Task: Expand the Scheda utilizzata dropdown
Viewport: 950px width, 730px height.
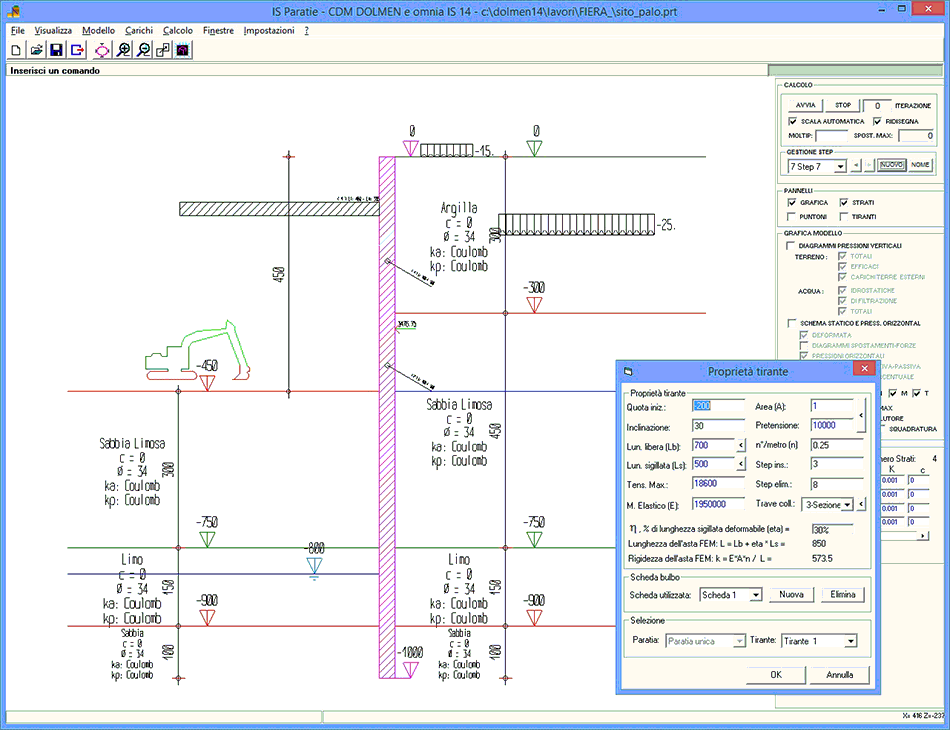Action: click(x=756, y=595)
